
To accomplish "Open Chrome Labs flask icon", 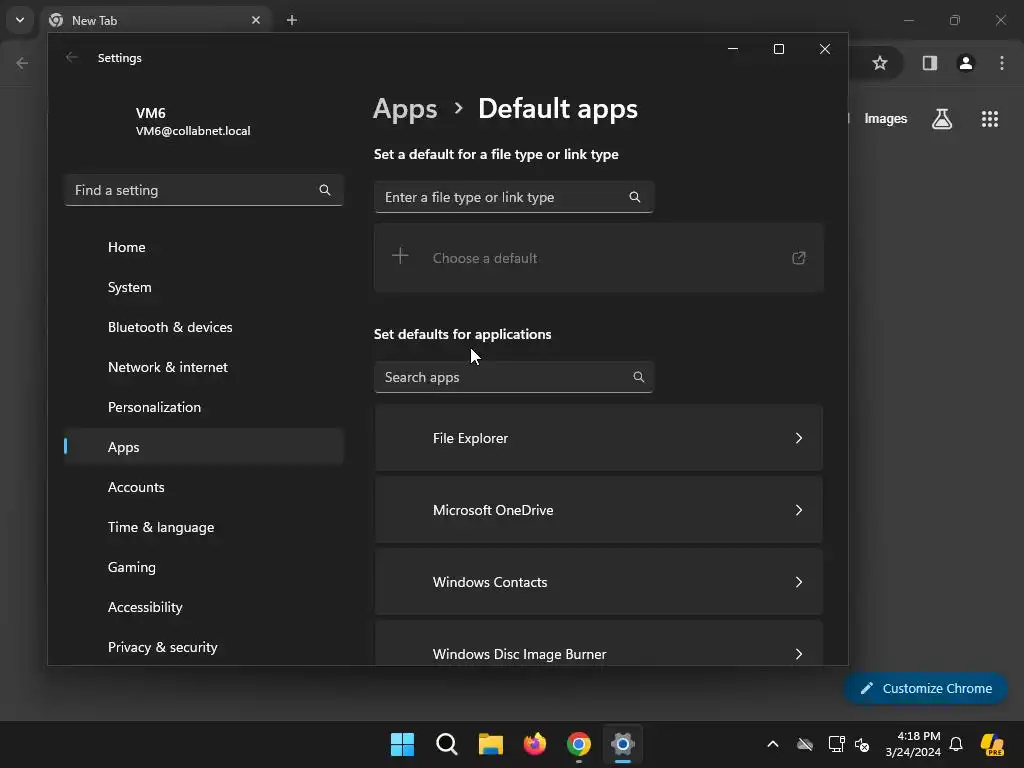I will coord(942,119).
